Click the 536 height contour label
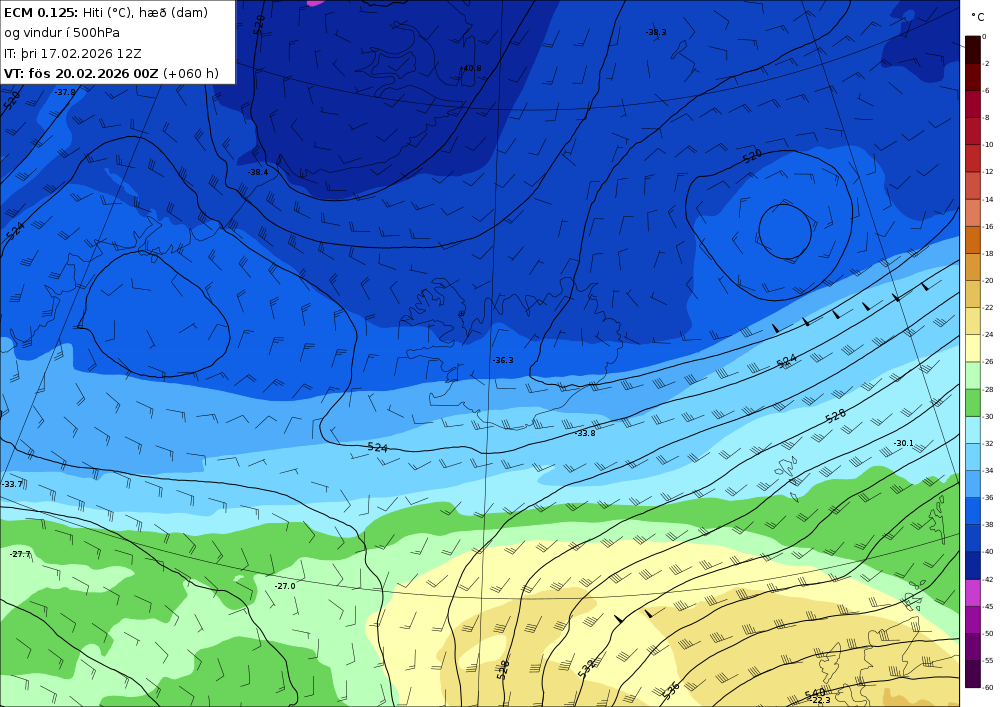 [x=670, y=690]
